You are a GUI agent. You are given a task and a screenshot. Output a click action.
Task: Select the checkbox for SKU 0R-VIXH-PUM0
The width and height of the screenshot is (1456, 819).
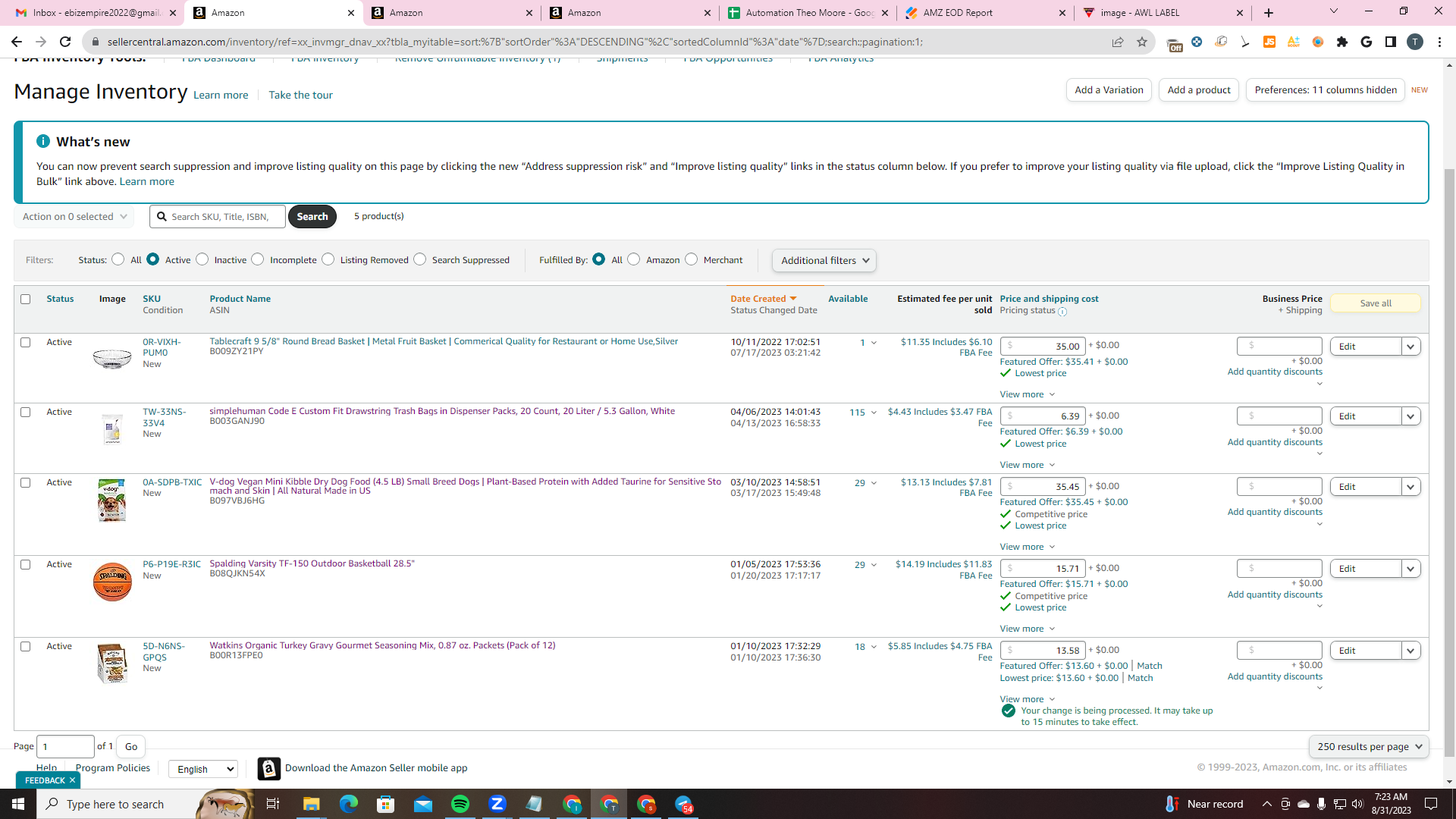pyautogui.click(x=26, y=342)
